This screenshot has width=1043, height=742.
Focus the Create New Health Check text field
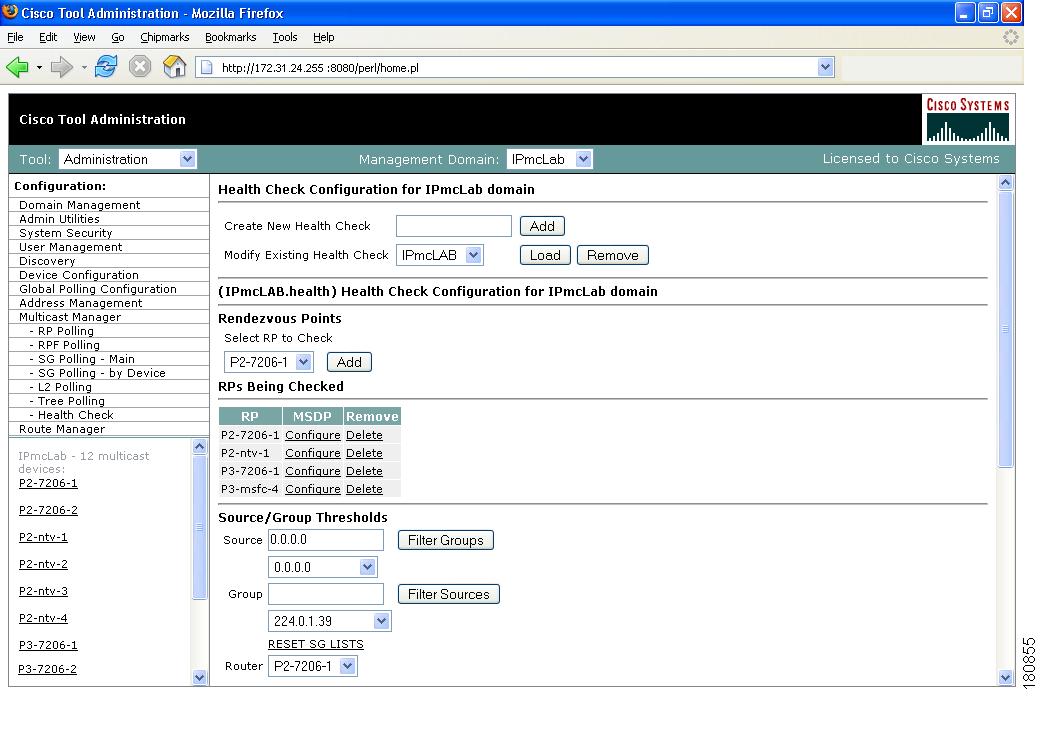pos(454,226)
